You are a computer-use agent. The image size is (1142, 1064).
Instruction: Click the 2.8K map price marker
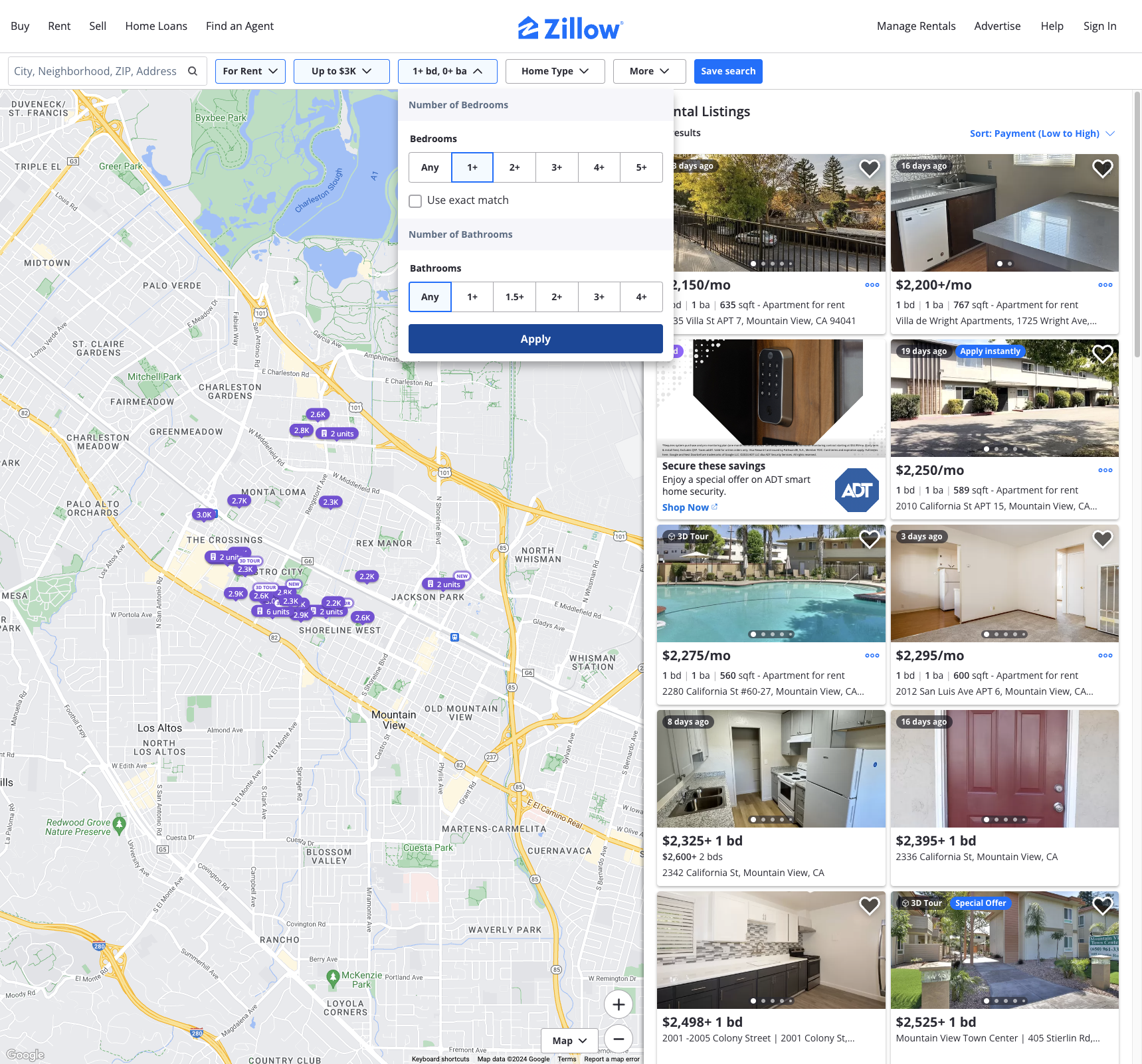[x=302, y=430]
